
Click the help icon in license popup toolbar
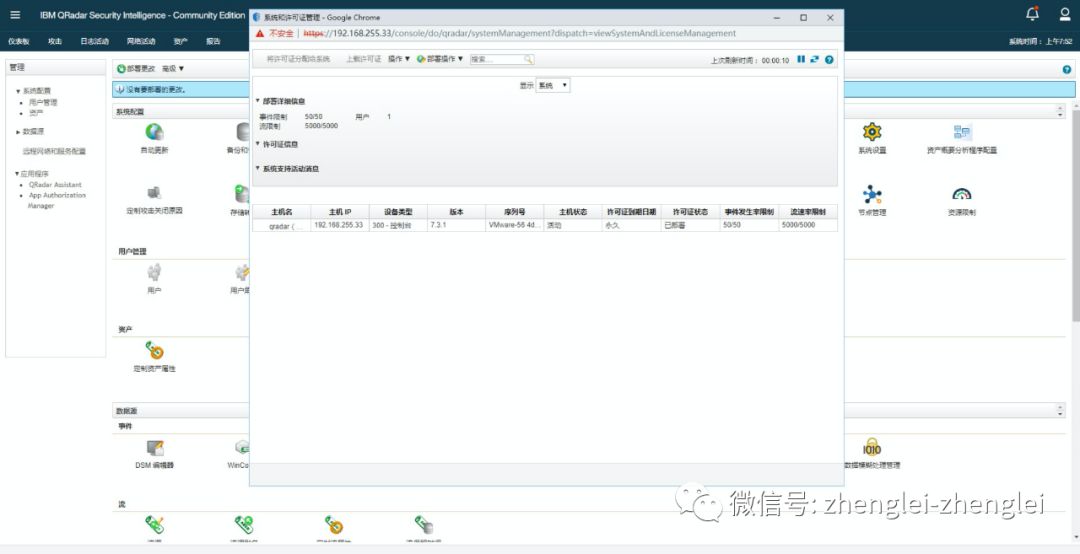click(x=829, y=60)
